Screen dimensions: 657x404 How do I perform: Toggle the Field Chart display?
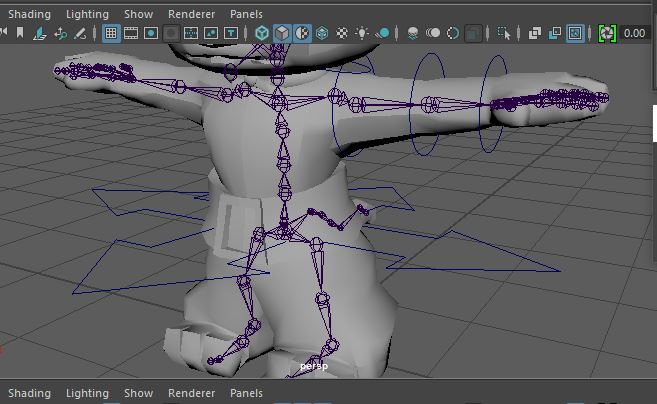191,33
